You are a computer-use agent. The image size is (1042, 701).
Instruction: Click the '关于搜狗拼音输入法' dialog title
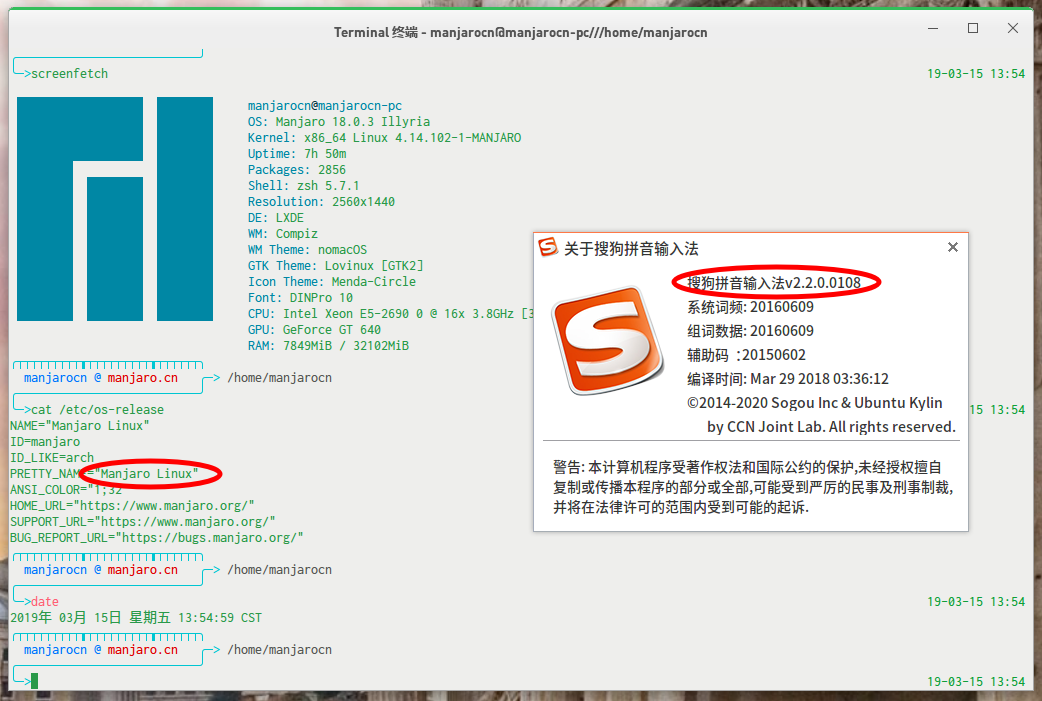(631, 249)
